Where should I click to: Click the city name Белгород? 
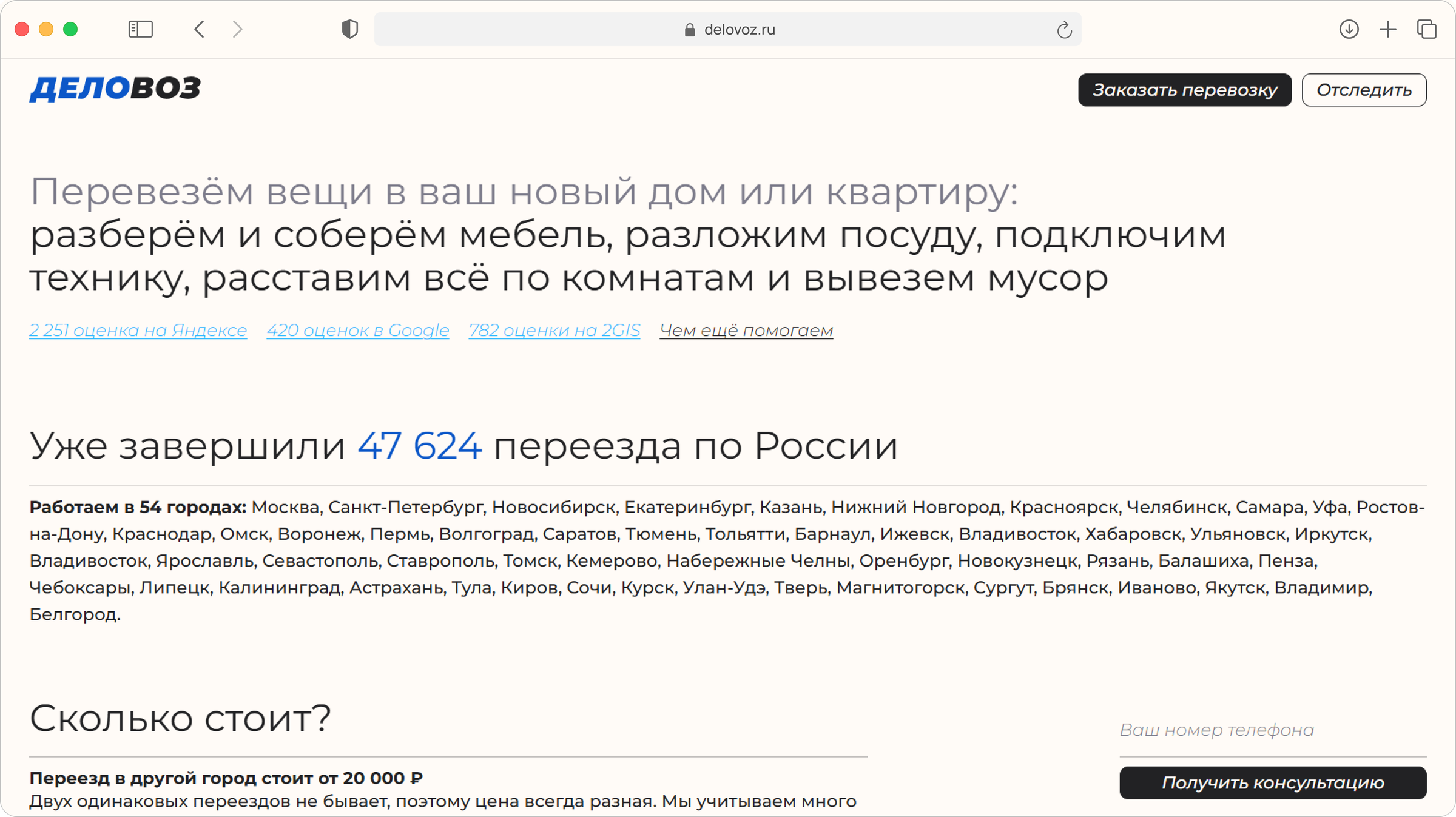pos(73,614)
